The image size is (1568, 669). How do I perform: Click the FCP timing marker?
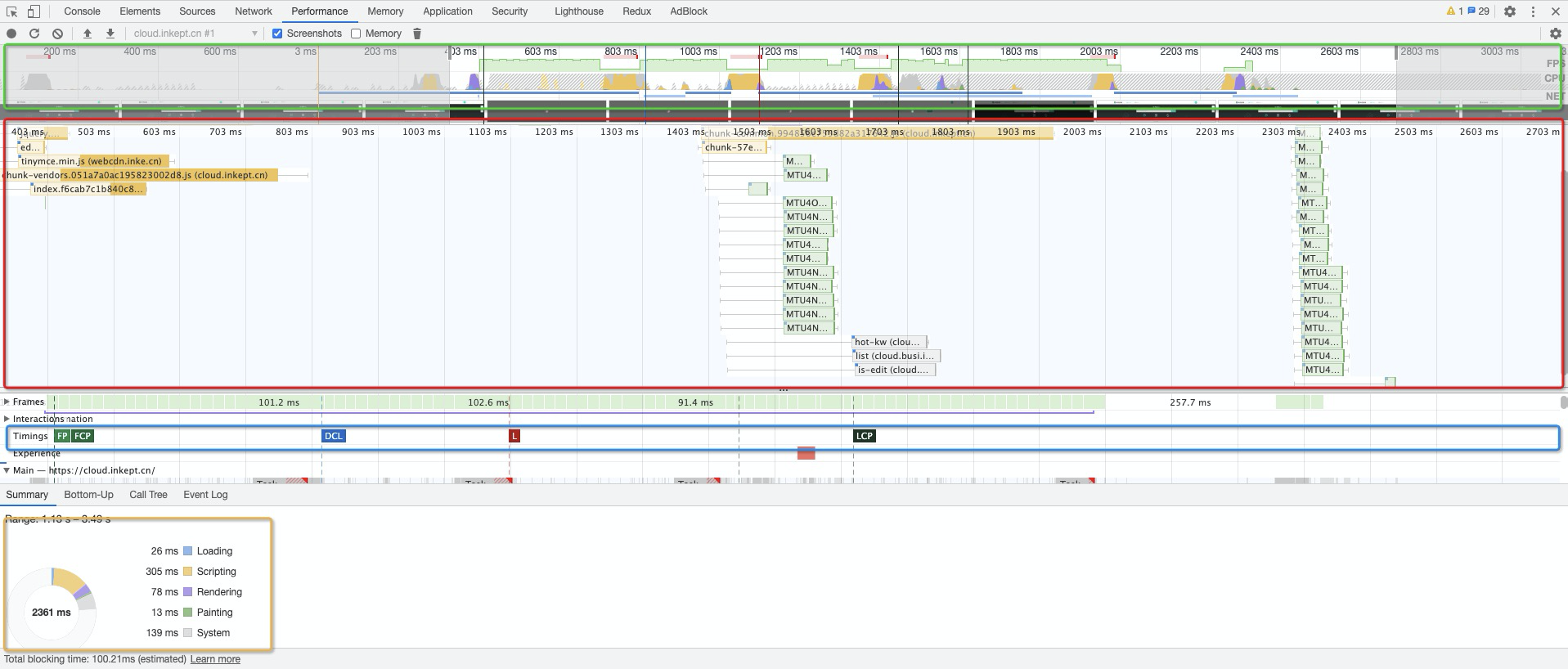(x=83, y=436)
